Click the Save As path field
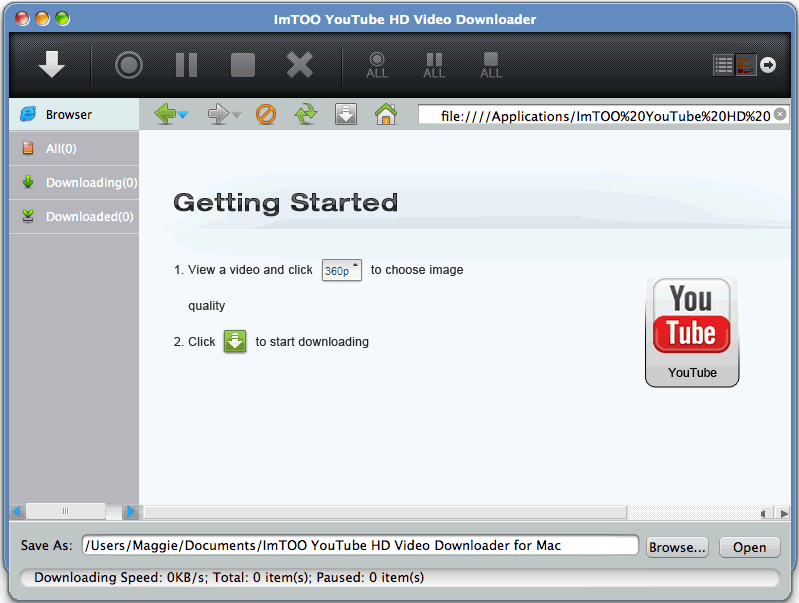 (x=360, y=545)
